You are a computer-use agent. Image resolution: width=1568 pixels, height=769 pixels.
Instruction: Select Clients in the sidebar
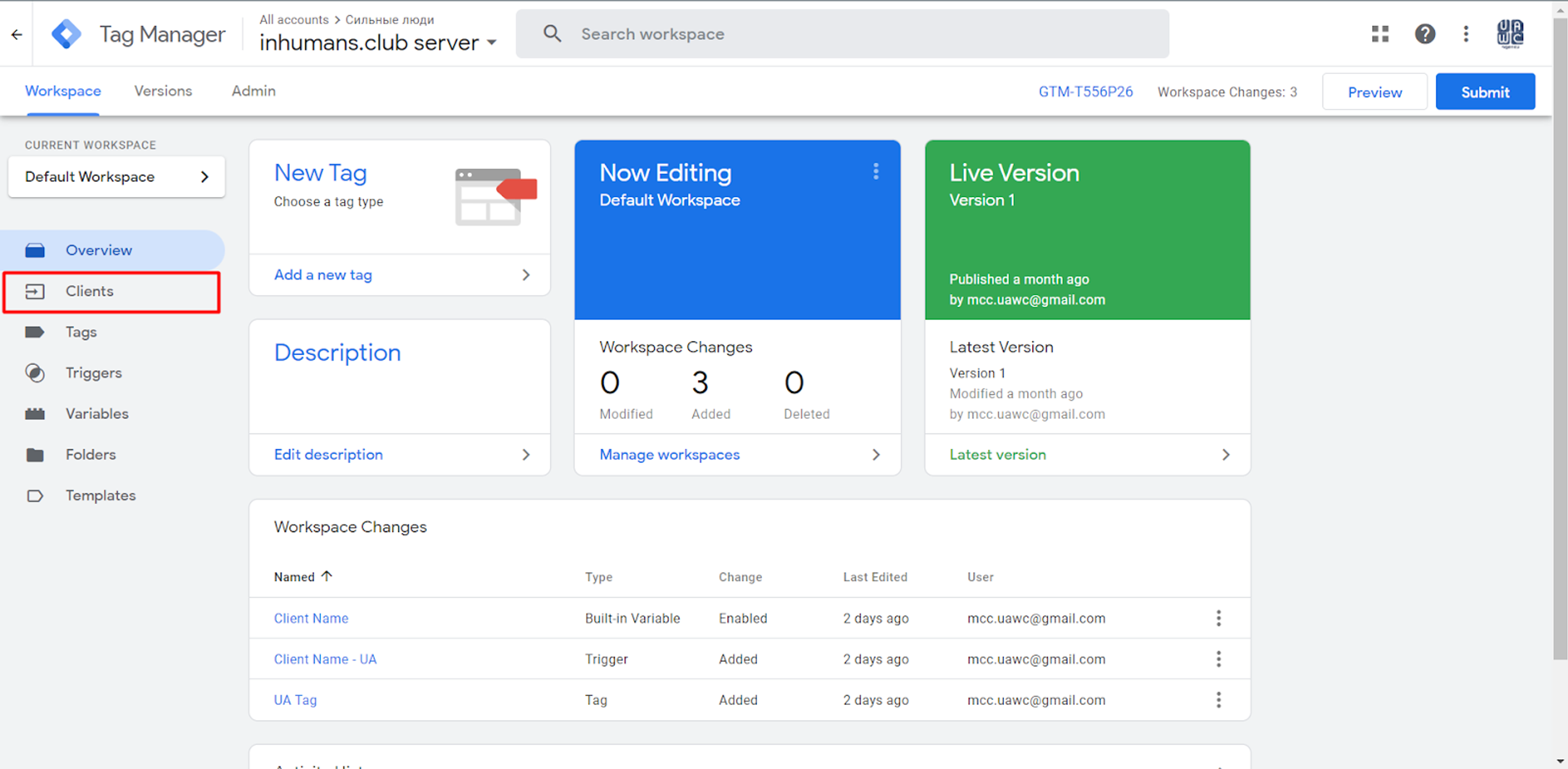[x=89, y=291]
